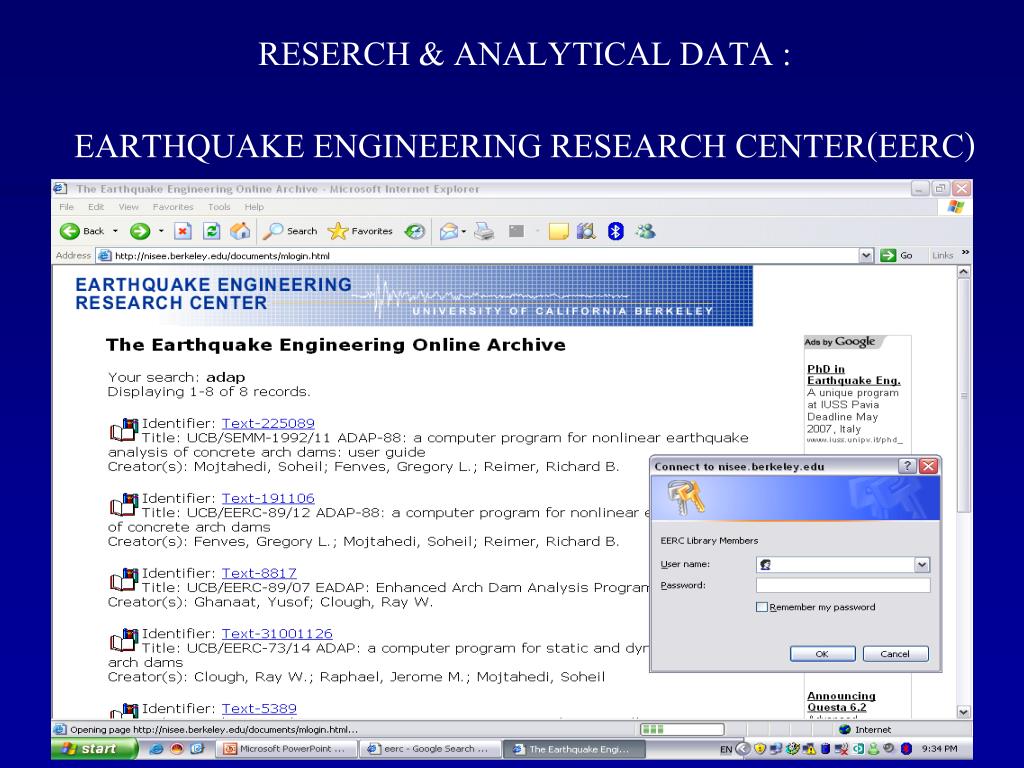Open the Forward history dropdown arrow
The height and width of the screenshot is (768, 1024).
pos(161,231)
